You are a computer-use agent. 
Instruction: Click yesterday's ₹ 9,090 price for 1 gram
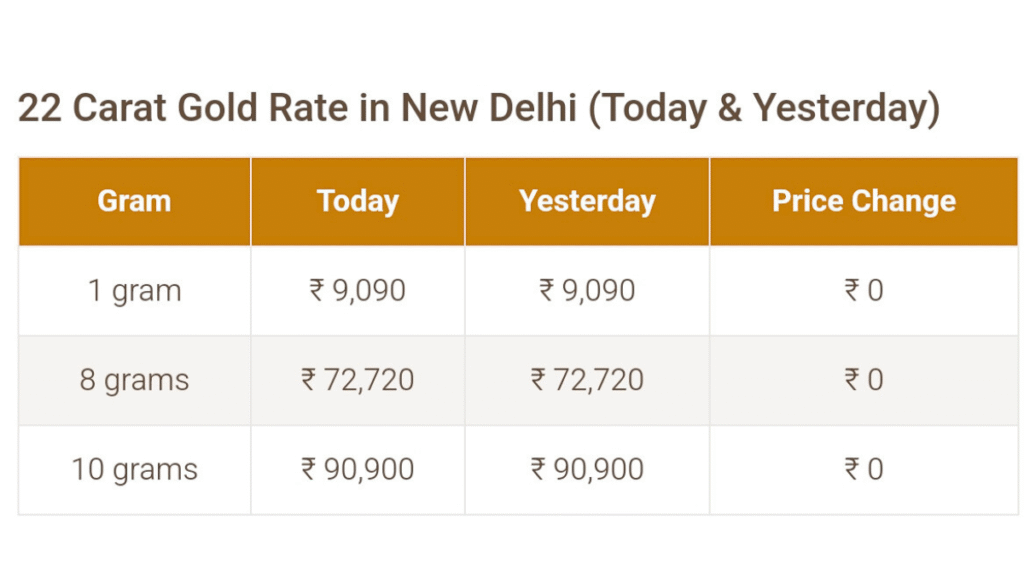(587, 291)
